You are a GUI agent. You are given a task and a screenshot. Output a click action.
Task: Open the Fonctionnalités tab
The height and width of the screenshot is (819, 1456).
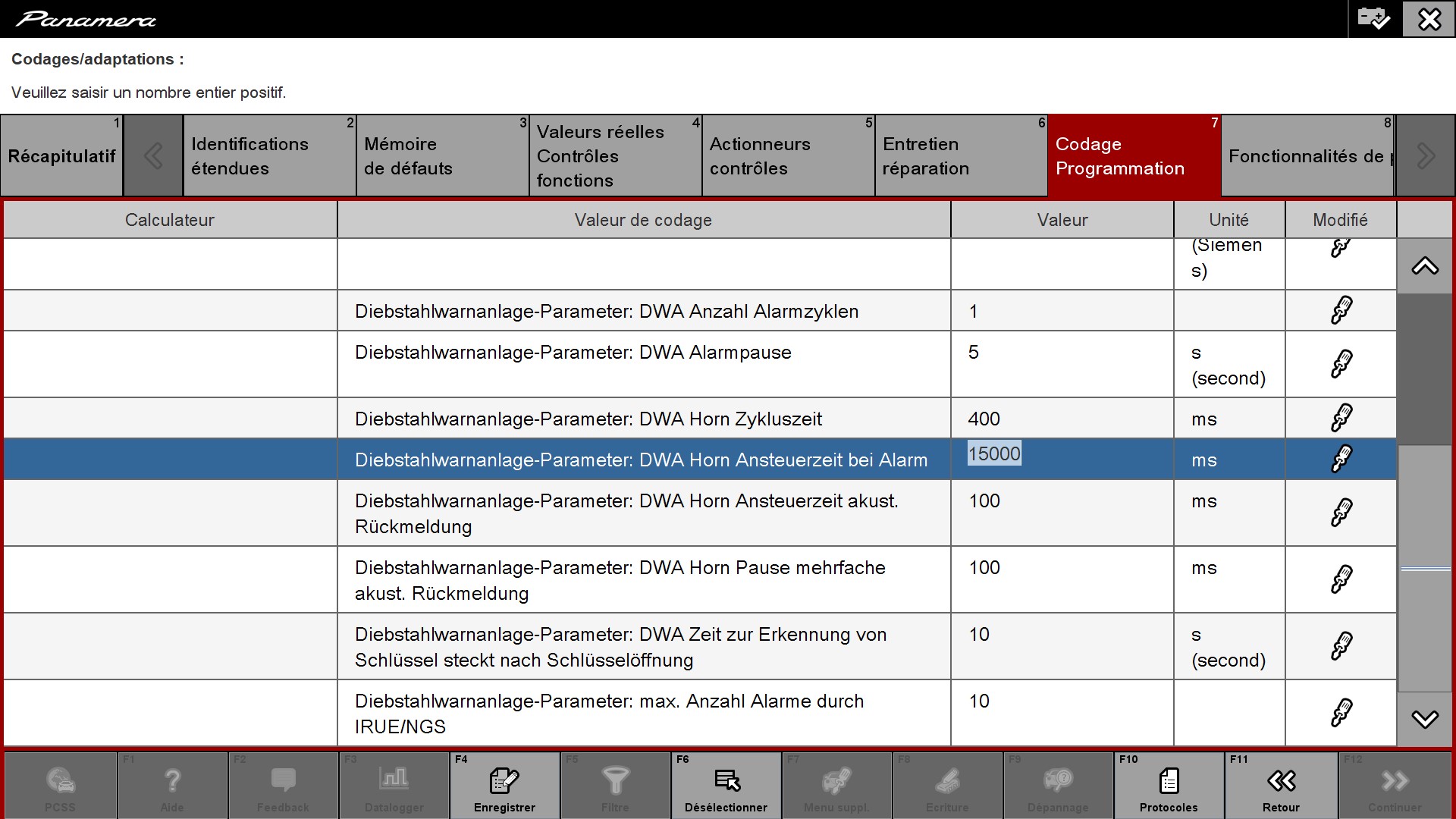point(1308,156)
